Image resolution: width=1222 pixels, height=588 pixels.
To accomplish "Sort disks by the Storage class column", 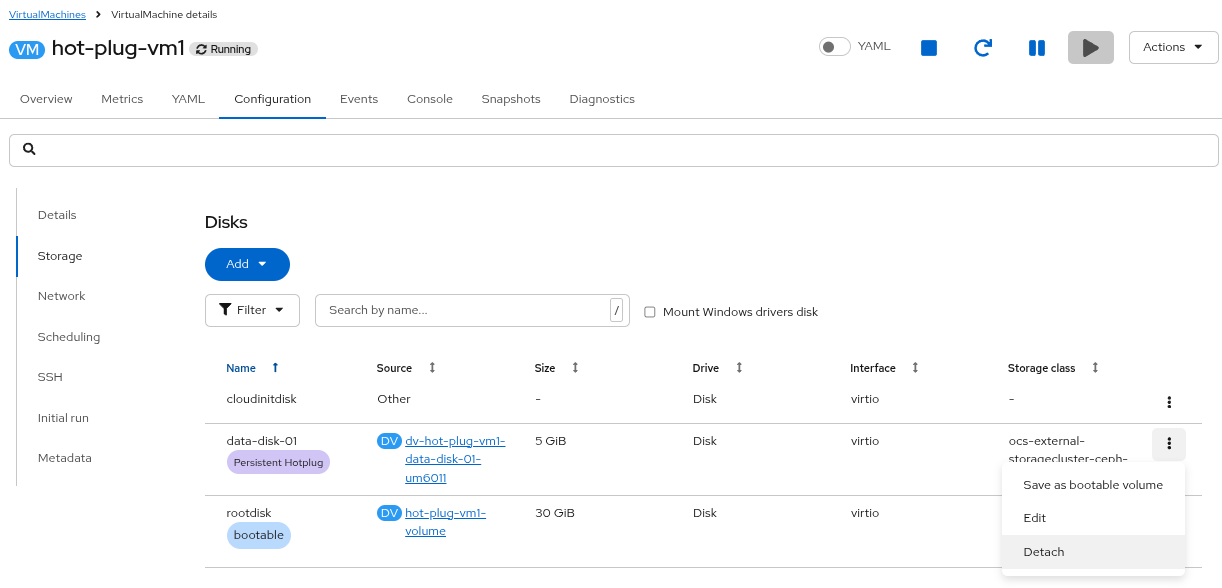I will [1095, 368].
